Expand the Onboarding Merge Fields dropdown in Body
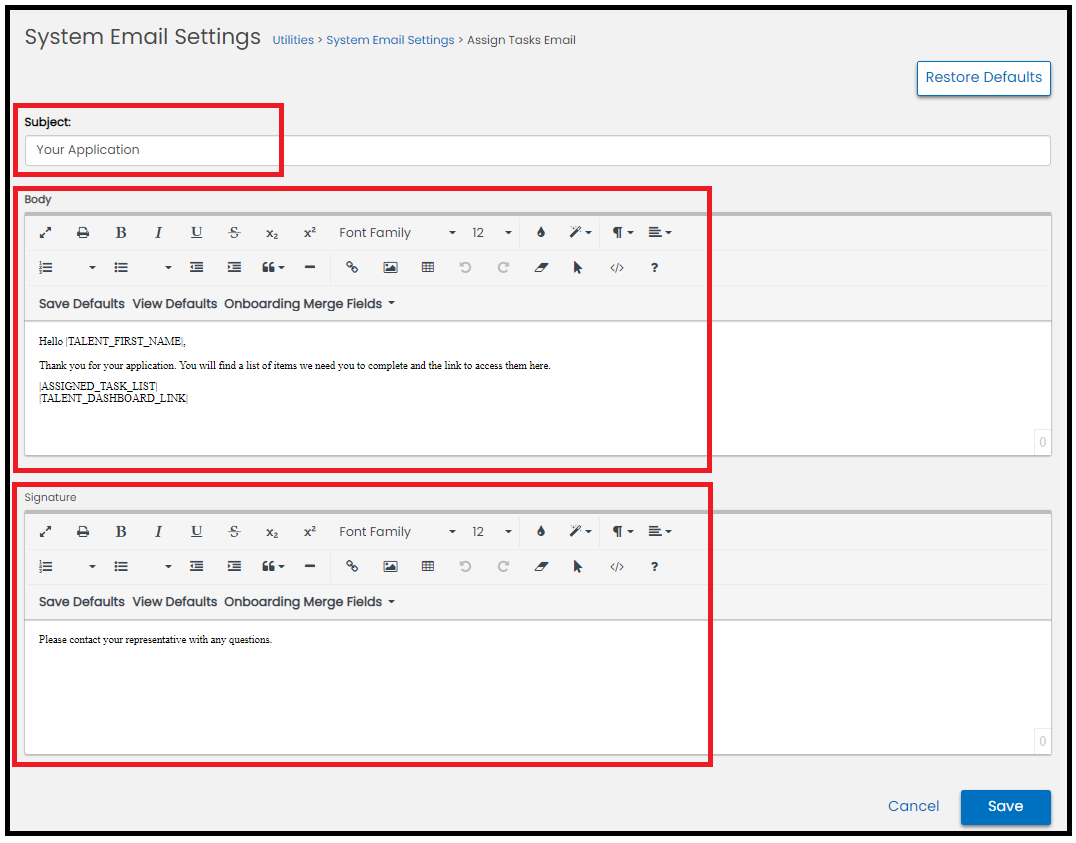 coord(310,303)
